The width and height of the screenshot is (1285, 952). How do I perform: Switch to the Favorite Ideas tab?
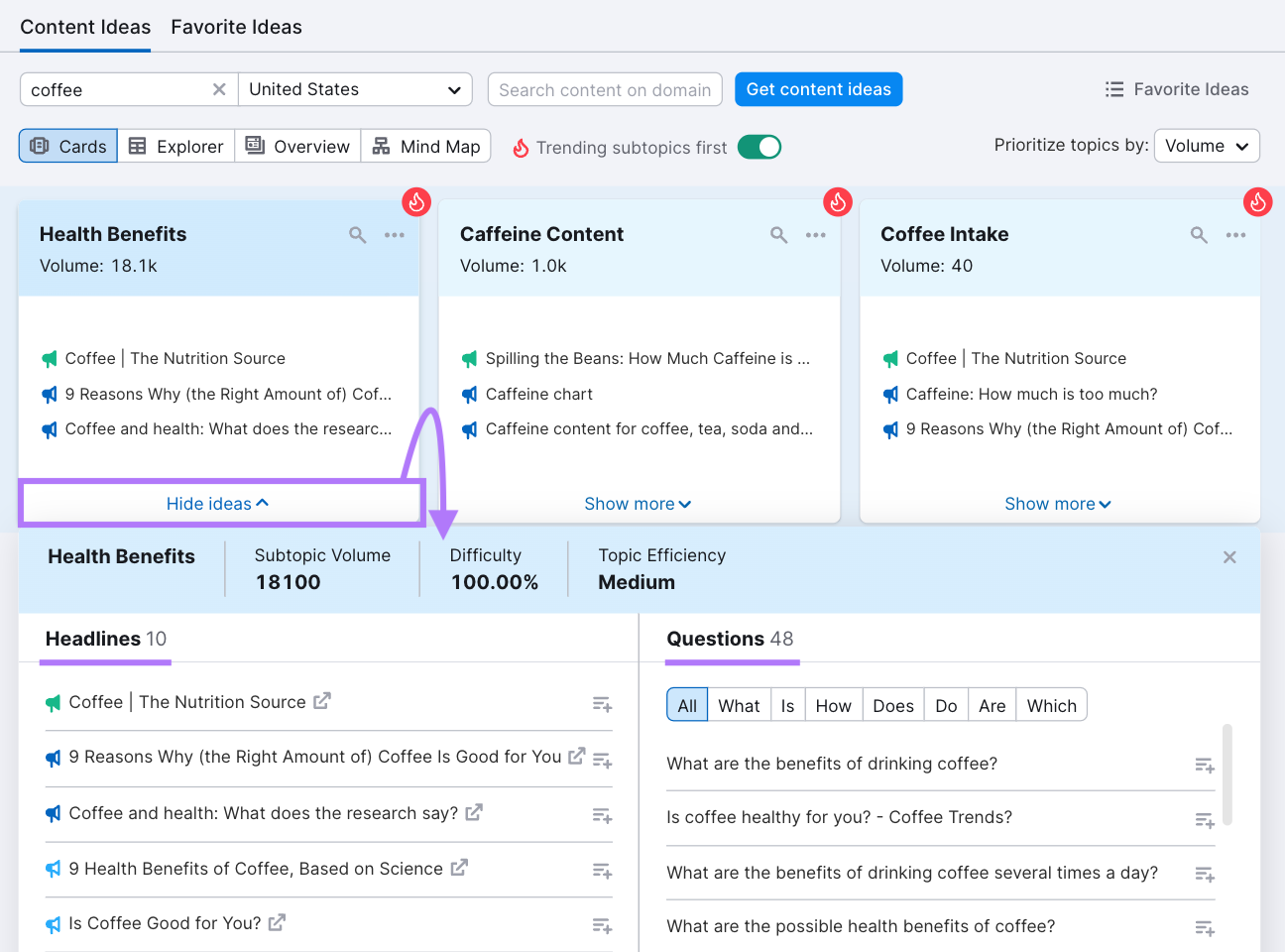[x=236, y=27]
